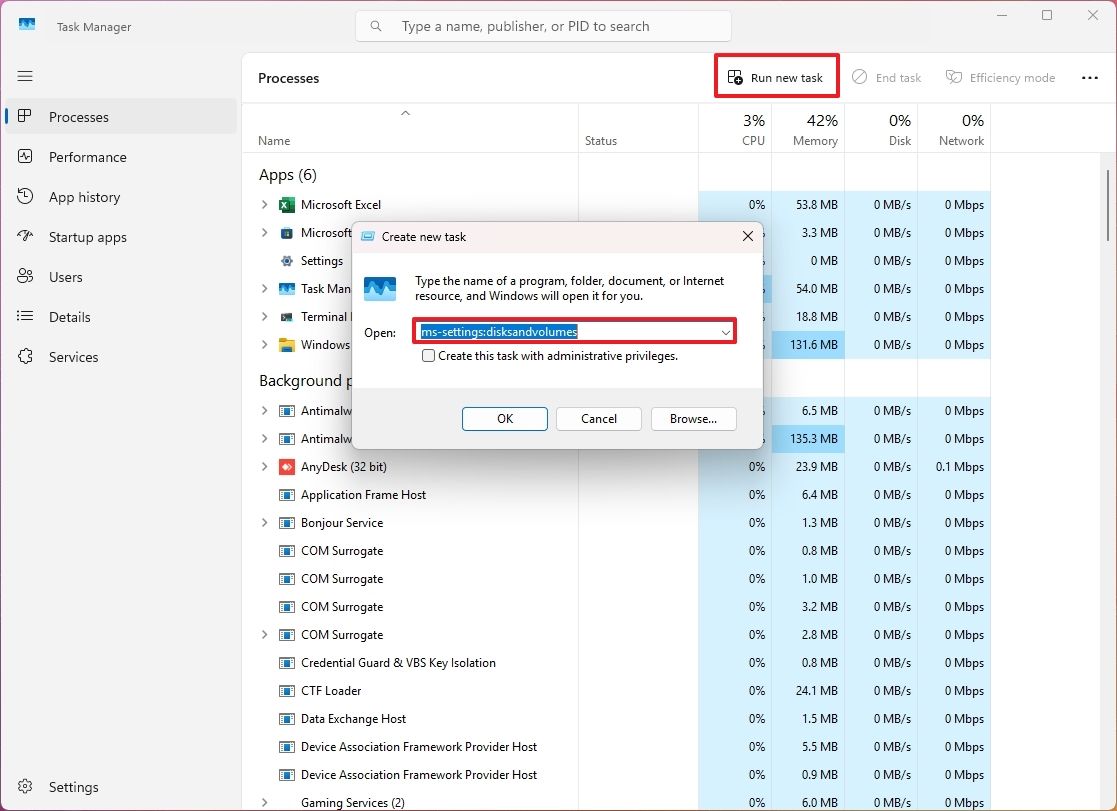Select the Processes tab heading
The image size is (1117, 811).
288,77
